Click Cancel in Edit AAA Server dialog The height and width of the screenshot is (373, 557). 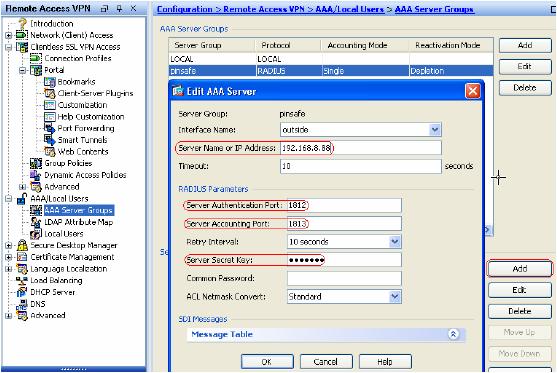pos(326,362)
